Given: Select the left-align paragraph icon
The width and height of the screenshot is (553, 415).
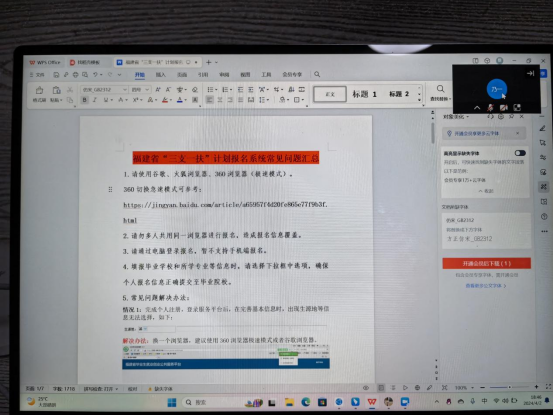Looking at the screenshot, I should pyautogui.click(x=209, y=100).
